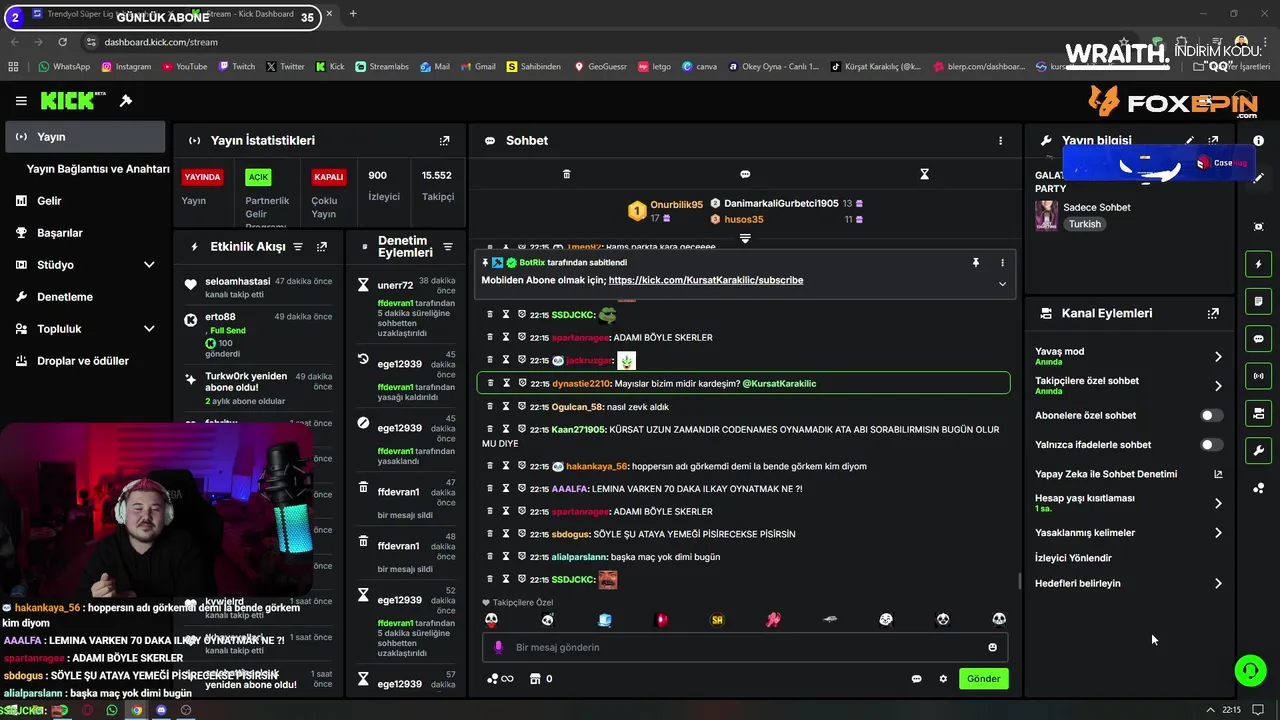Toggle Abonelere özel sohbet switch
Screen dimensions: 1280x720
click(x=1211, y=415)
